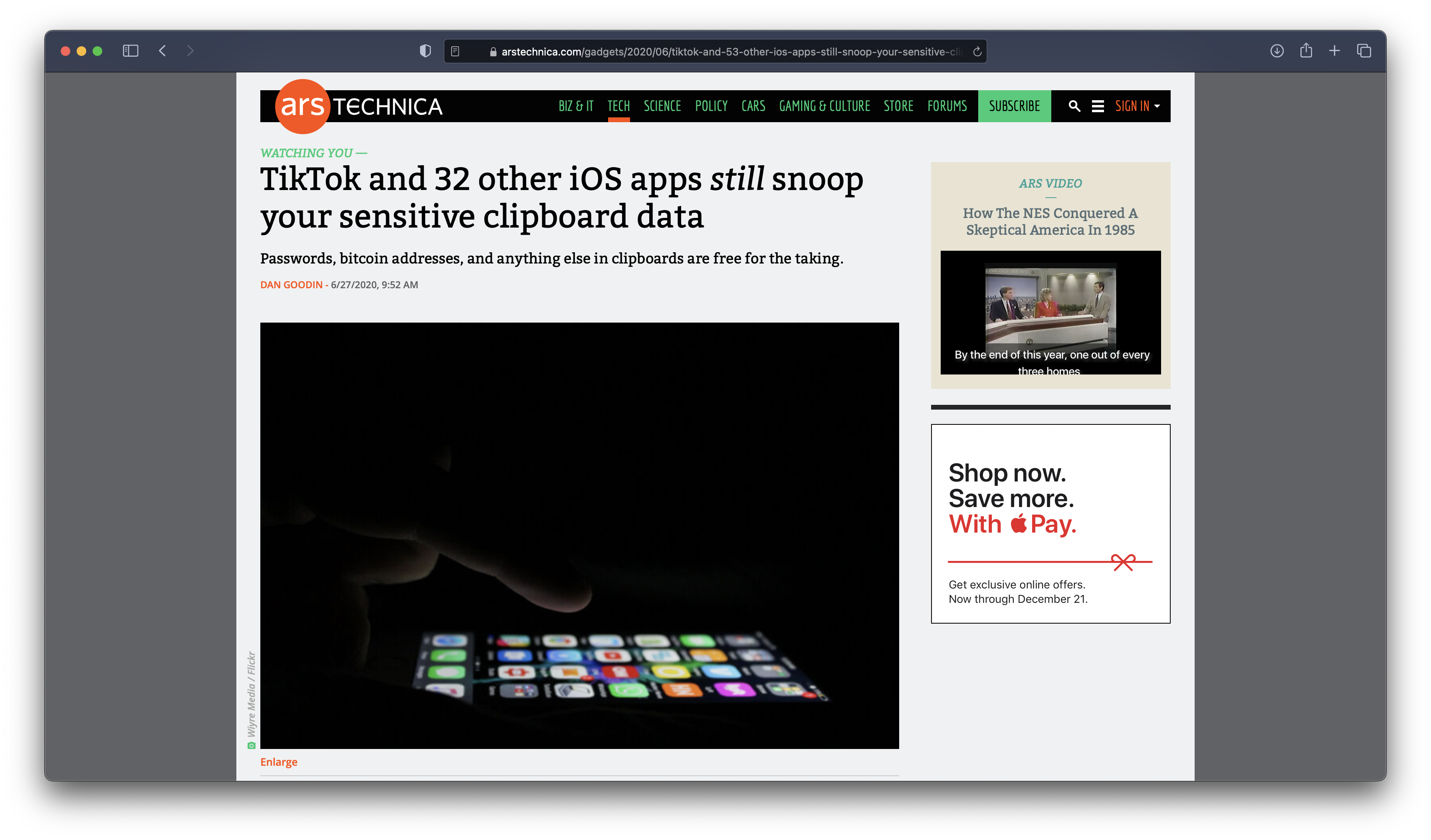Open the Policy section
1431x840 pixels.
pyautogui.click(x=711, y=106)
